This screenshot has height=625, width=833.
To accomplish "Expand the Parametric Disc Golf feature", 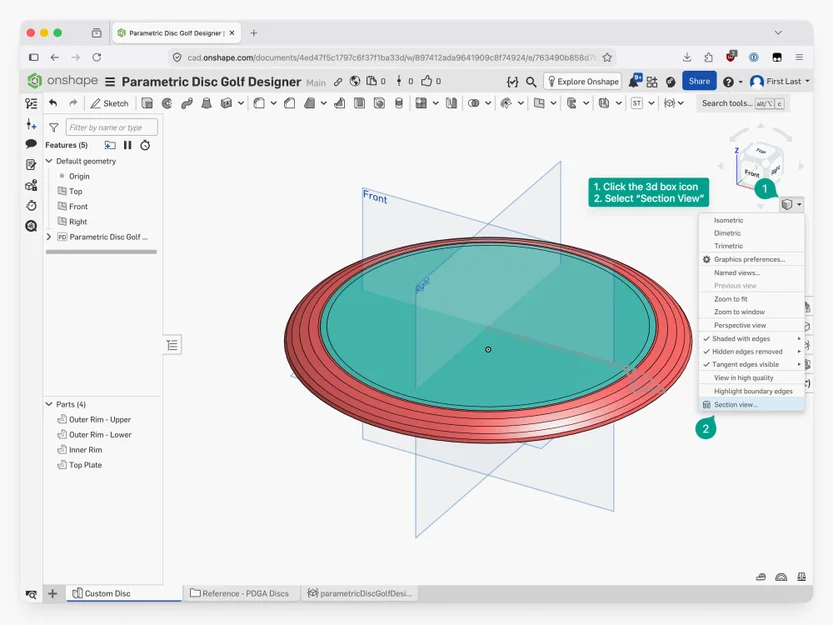I will [49, 237].
